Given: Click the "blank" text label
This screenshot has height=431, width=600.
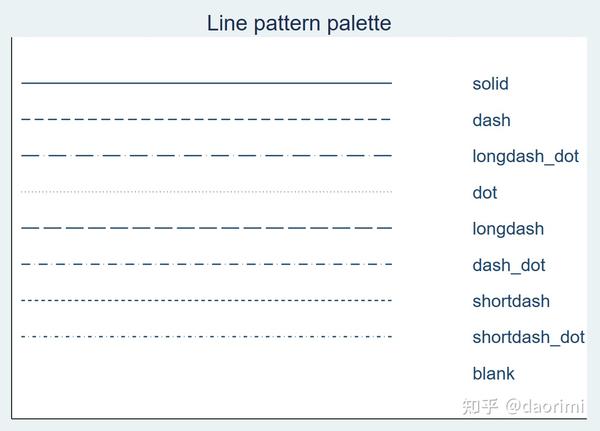Looking at the screenshot, I should (x=493, y=373).
